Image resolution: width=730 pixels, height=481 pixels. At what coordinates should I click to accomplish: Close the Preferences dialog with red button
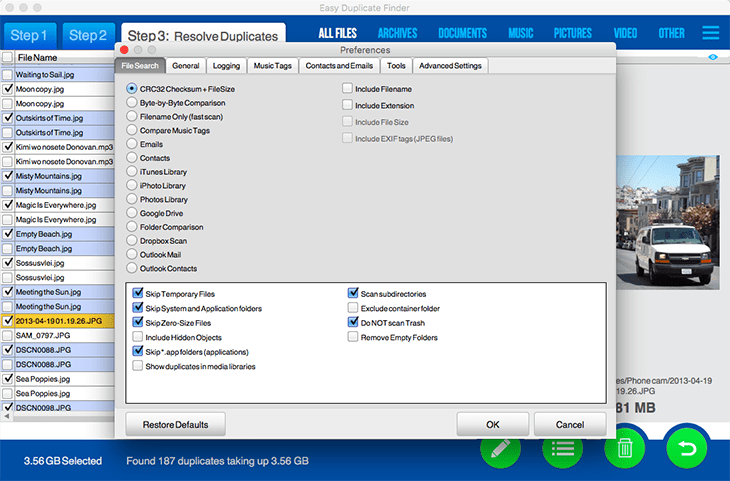pos(124,49)
